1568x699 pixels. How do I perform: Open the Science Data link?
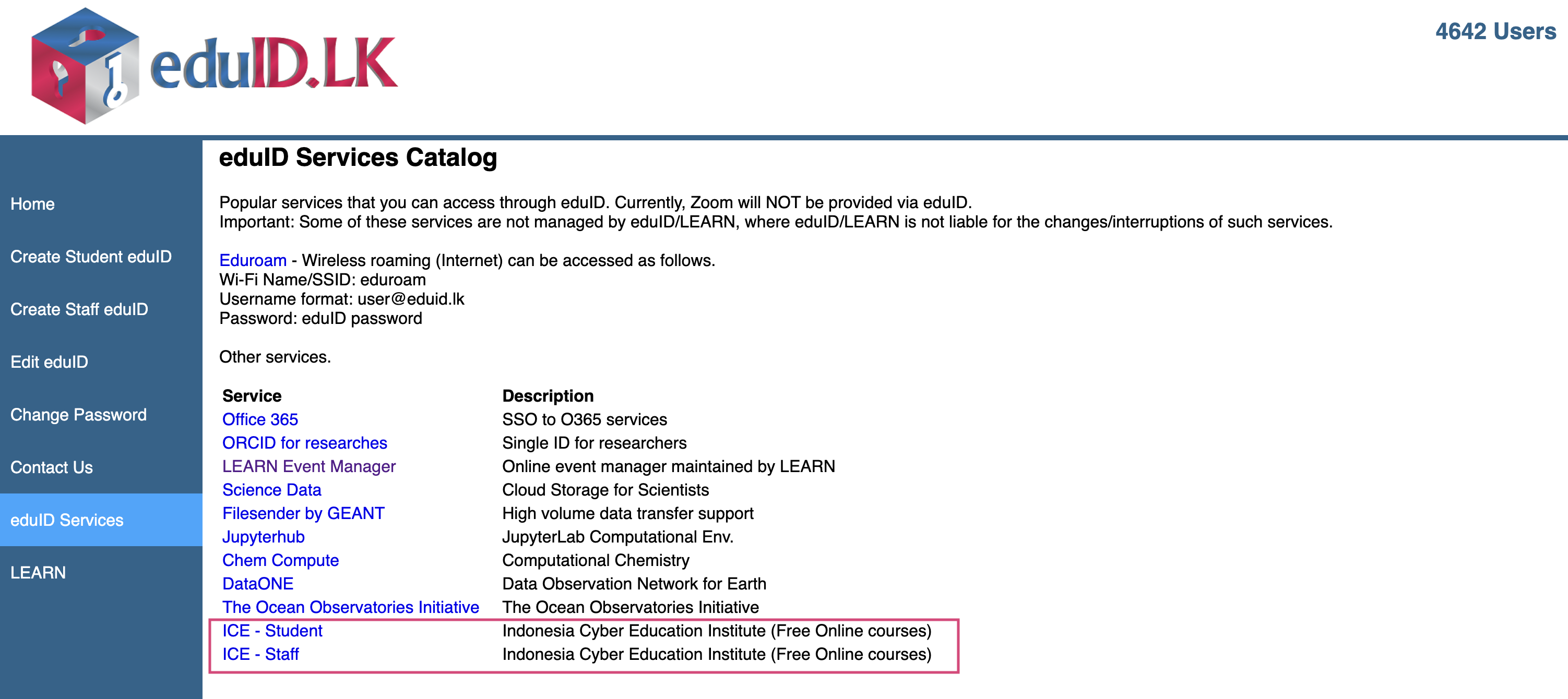point(271,490)
